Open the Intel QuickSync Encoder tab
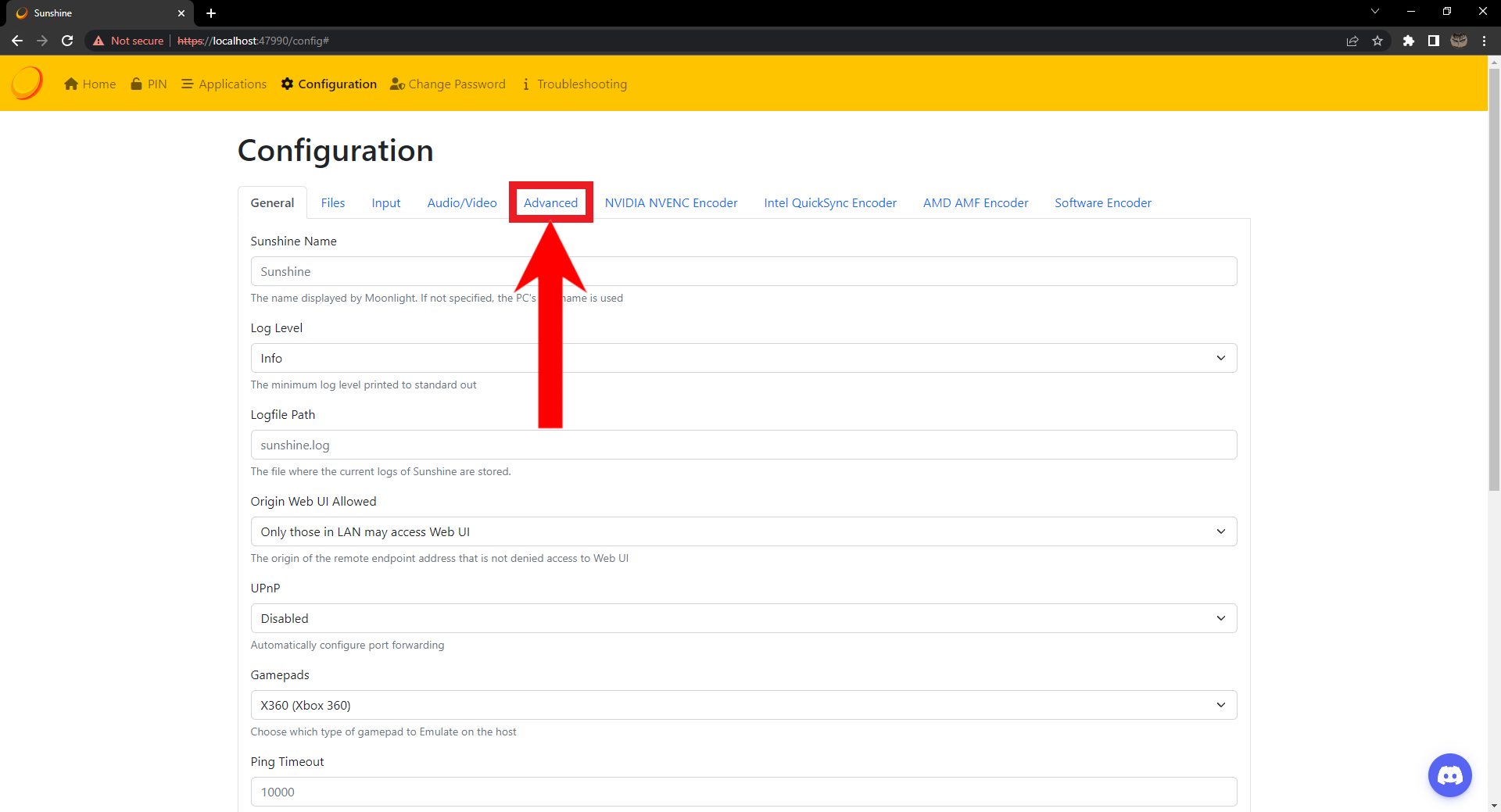Image resolution: width=1501 pixels, height=812 pixels. click(x=830, y=203)
